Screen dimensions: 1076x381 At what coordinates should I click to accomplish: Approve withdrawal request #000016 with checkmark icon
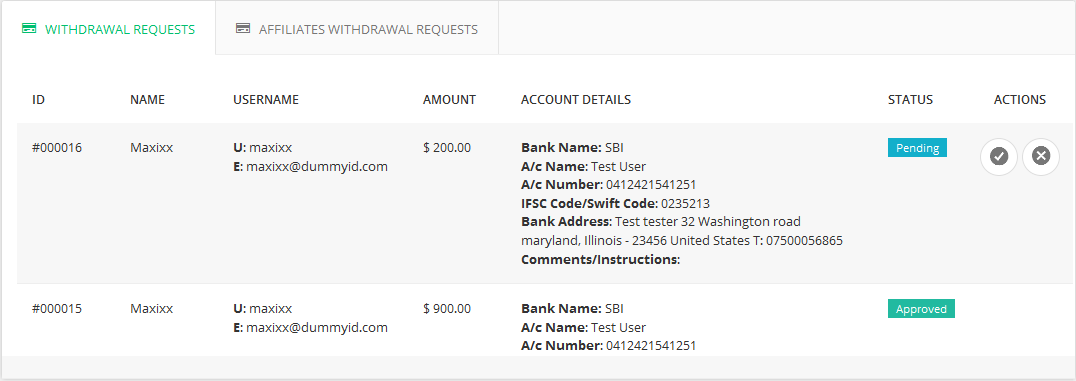click(x=998, y=157)
